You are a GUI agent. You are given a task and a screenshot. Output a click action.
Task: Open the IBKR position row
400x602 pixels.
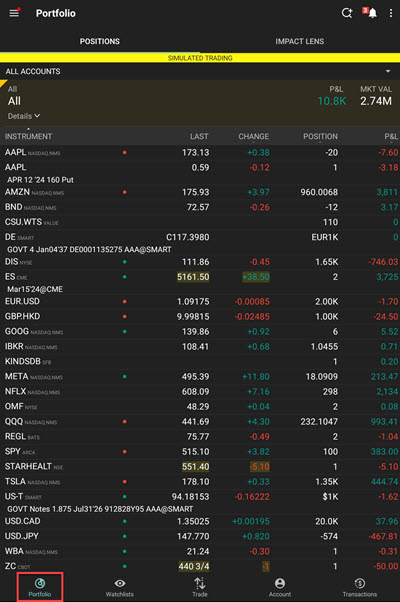[x=200, y=346]
